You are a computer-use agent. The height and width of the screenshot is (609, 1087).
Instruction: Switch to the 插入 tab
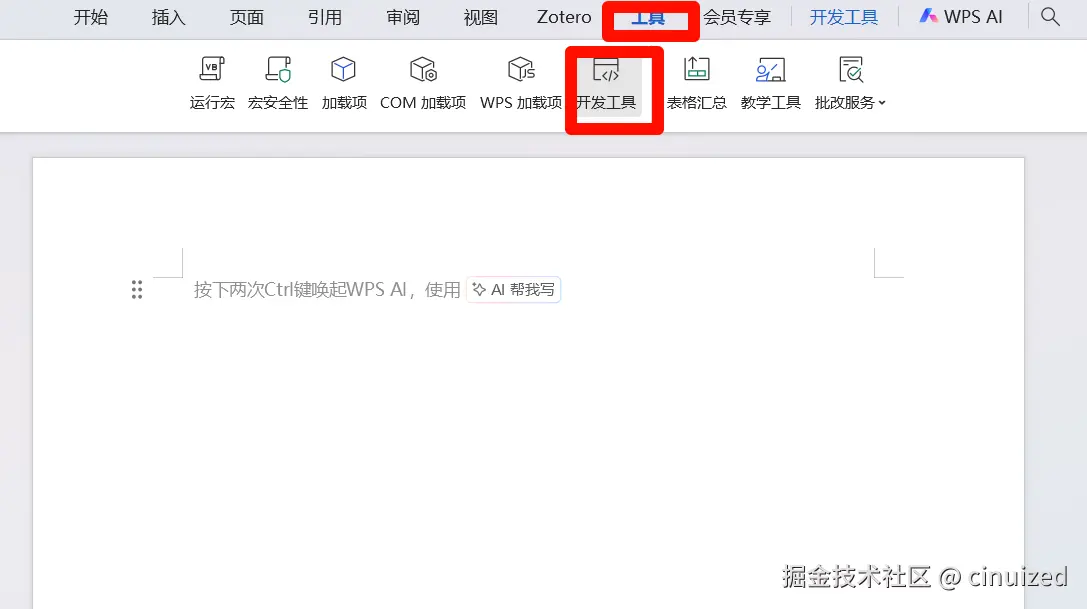(x=168, y=17)
